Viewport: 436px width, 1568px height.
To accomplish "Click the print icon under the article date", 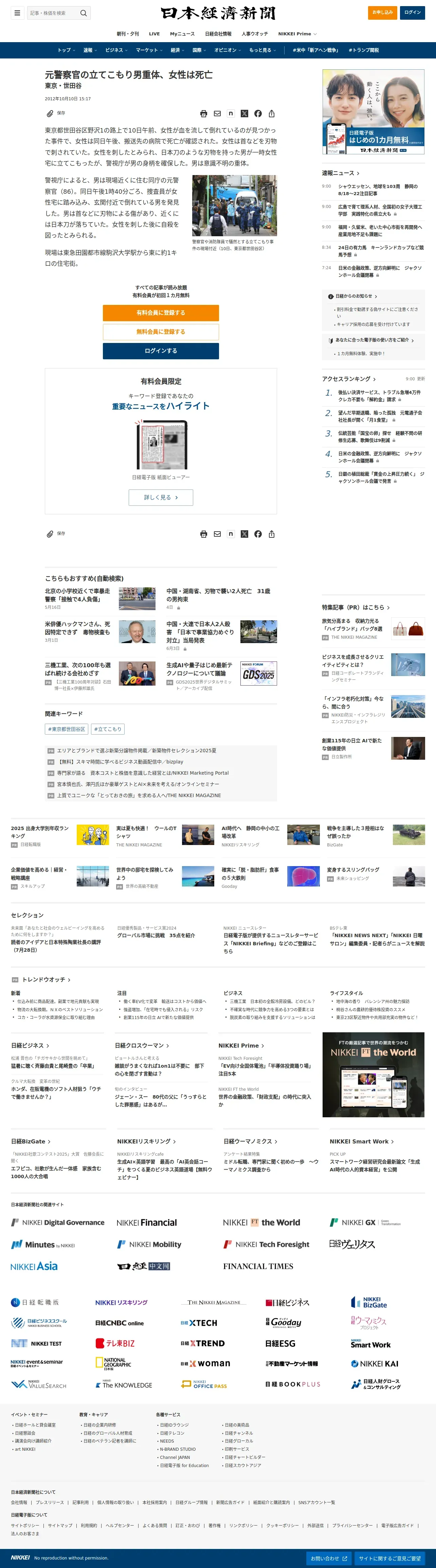I will [204, 114].
